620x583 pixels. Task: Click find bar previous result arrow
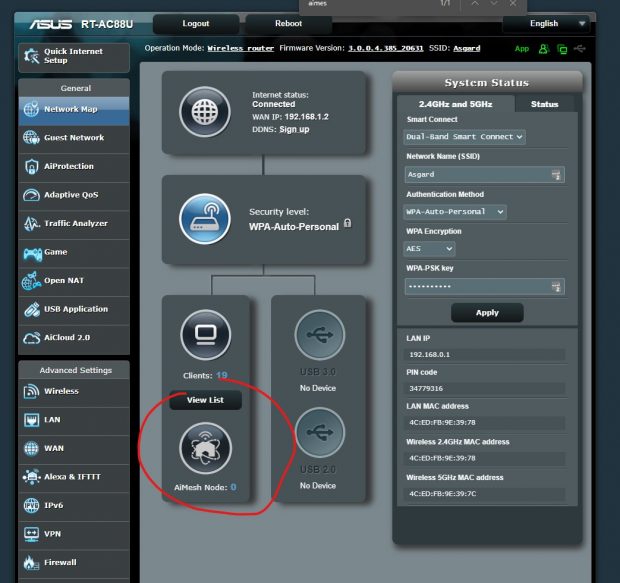(475, 4)
